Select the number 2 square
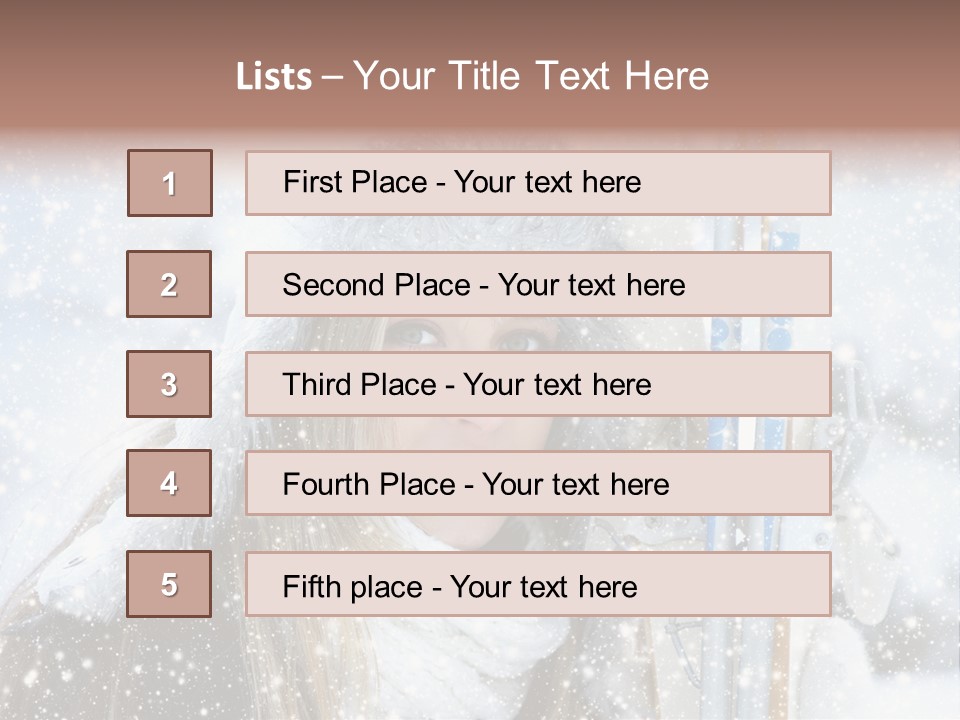 (x=169, y=284)
